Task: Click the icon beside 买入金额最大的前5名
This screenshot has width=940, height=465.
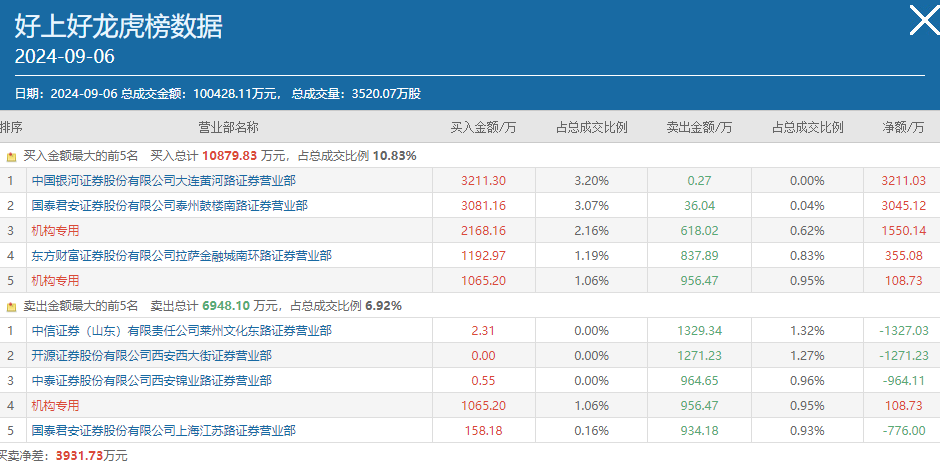Action: [x=11, y=157]
